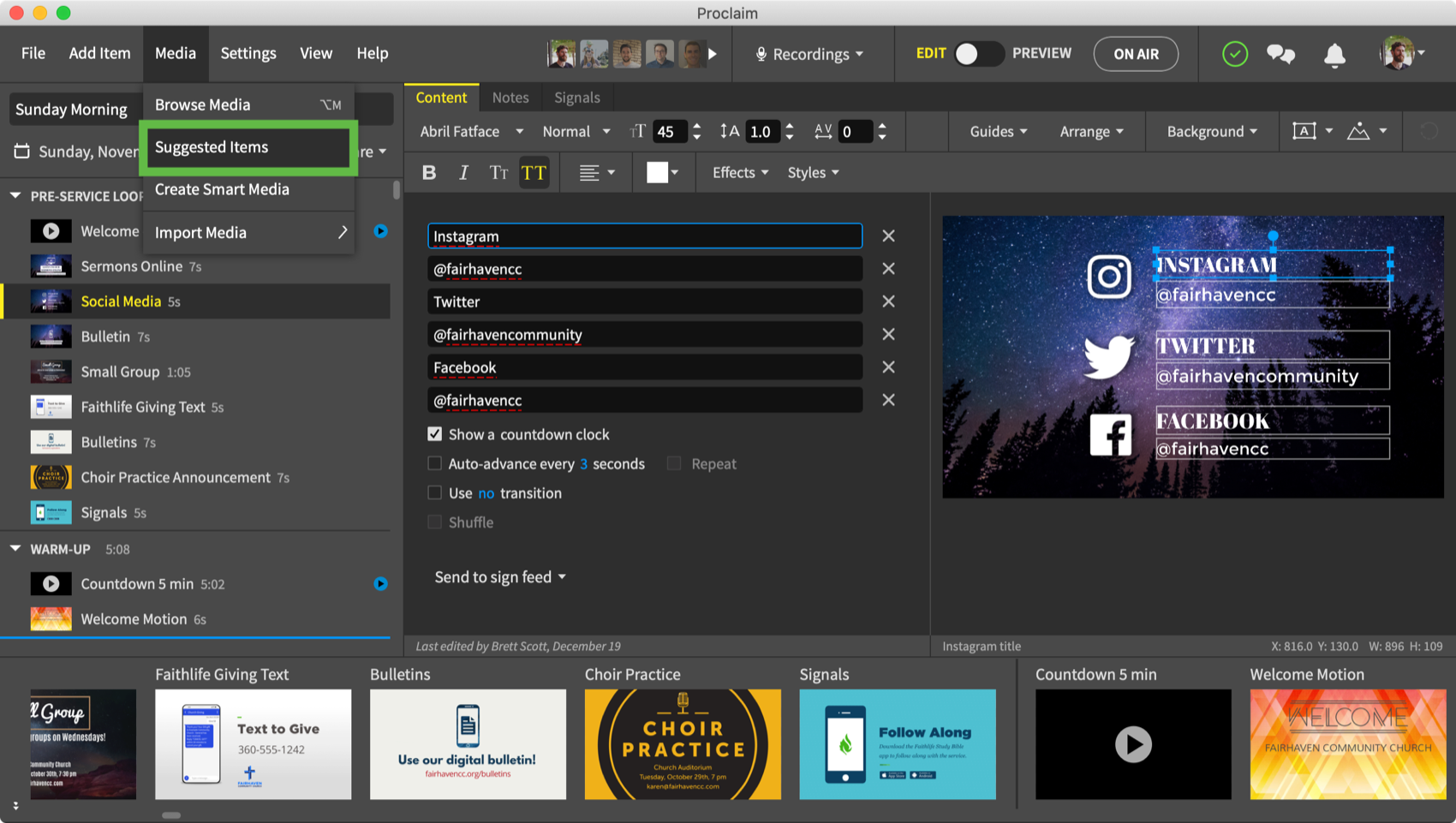Open the Add Item menu

[x=100, y=53]
